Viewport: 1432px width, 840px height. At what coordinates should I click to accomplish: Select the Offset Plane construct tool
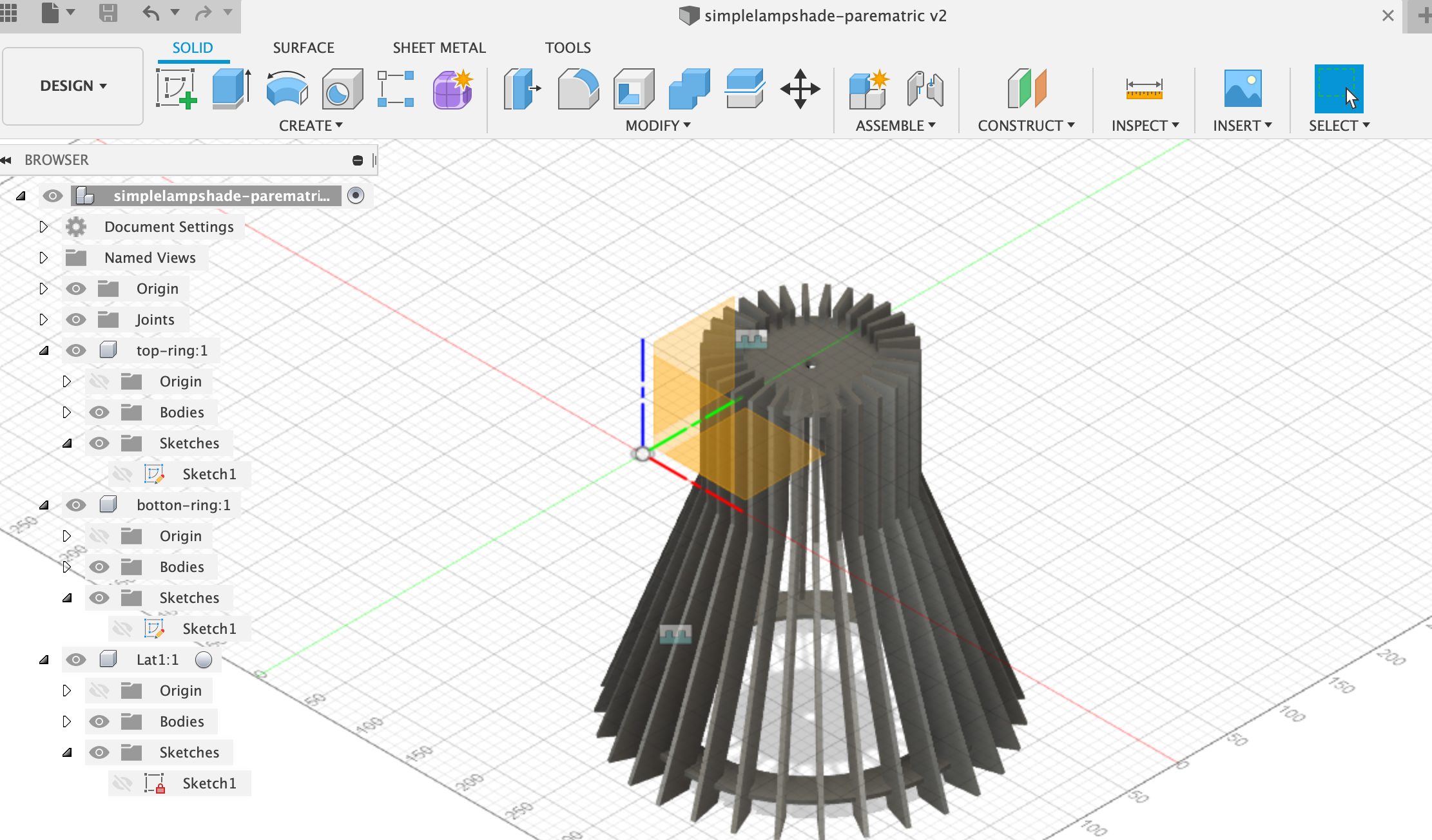coord(1027,88)
